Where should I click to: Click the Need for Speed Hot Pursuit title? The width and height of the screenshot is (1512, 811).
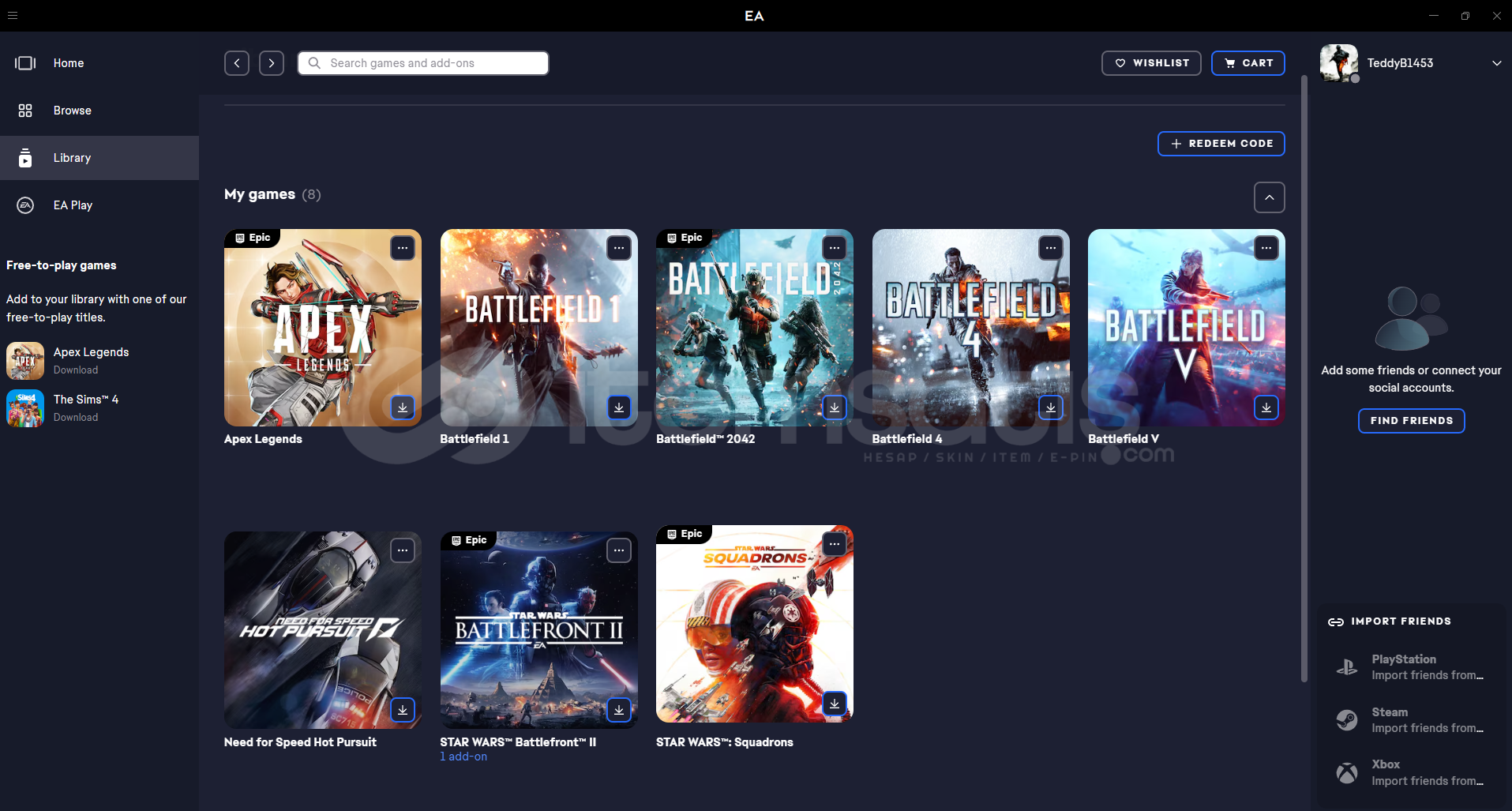(300, 742)
